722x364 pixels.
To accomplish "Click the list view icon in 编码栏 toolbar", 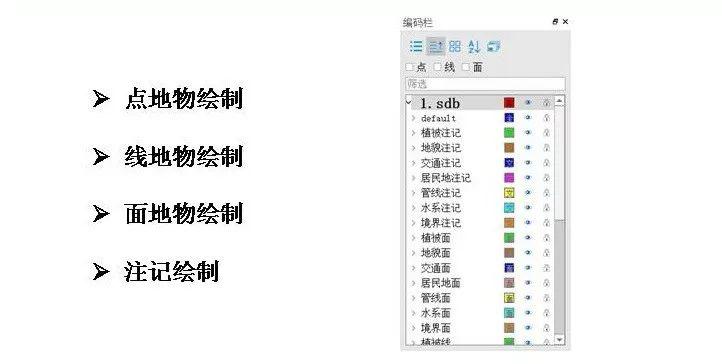I will (x=416, y=46).
